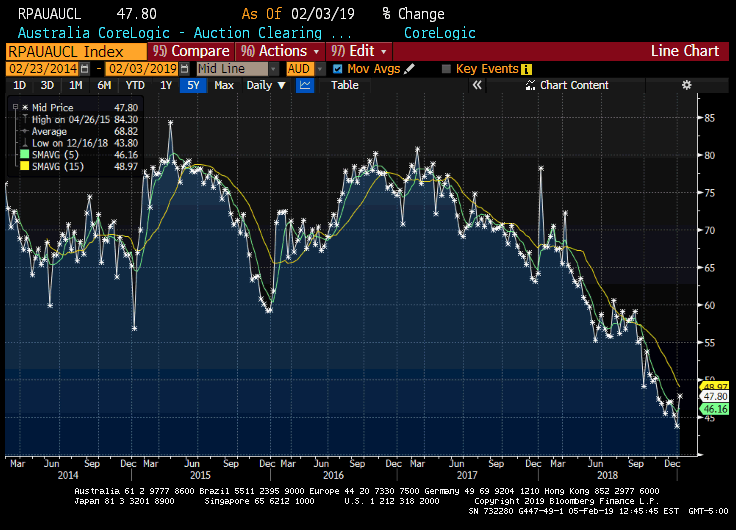The image size is (736, 530).
Task: Select the 3D time range
Action: coord(47,85)
